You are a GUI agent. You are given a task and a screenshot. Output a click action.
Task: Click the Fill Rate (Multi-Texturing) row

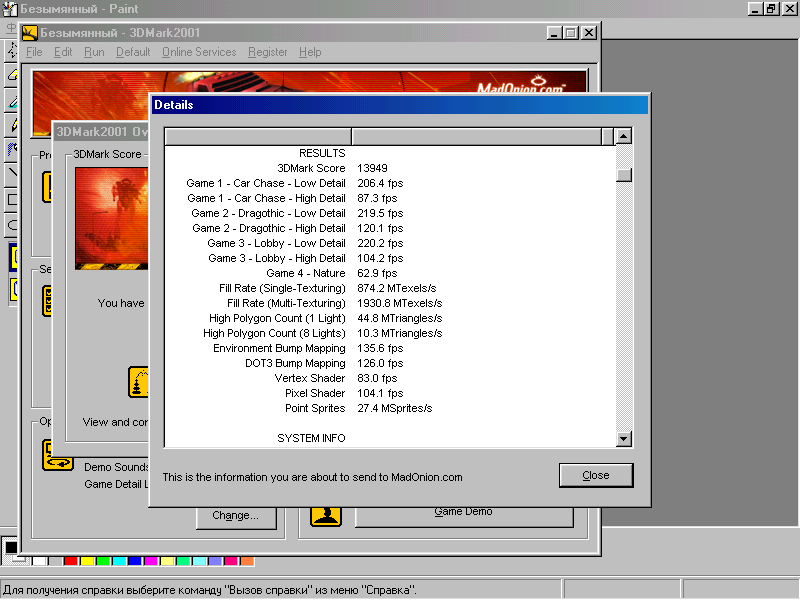coord(390,304)
